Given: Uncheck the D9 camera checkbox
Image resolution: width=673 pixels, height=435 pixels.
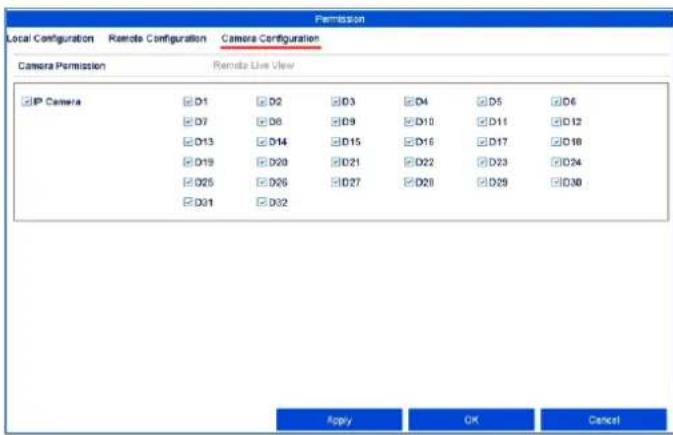Looking at the screenshot, I should (335, 122).
